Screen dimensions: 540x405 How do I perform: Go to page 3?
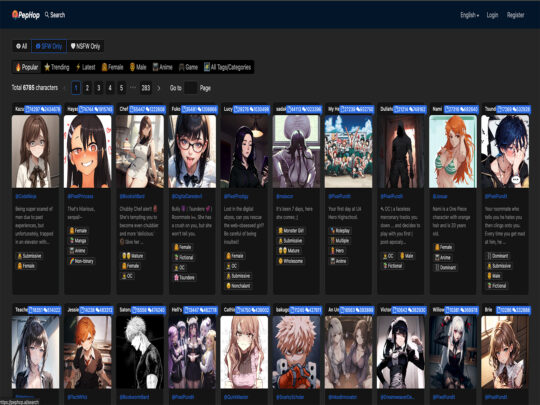tap(98, 88)
